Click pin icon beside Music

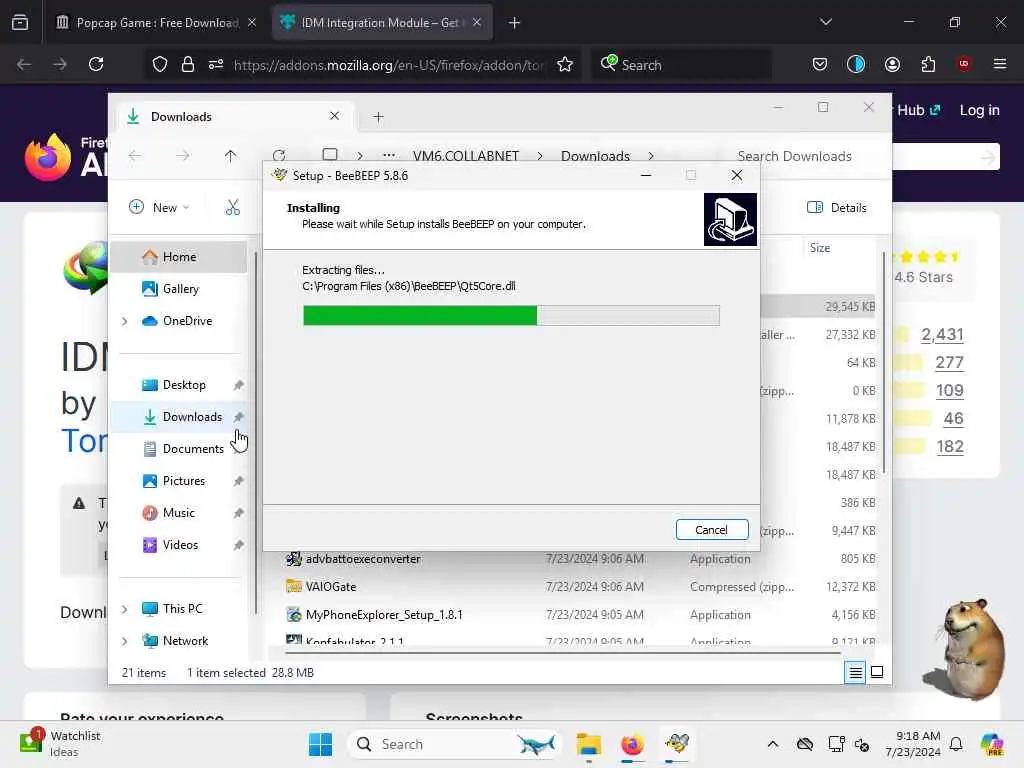[238, 513]
